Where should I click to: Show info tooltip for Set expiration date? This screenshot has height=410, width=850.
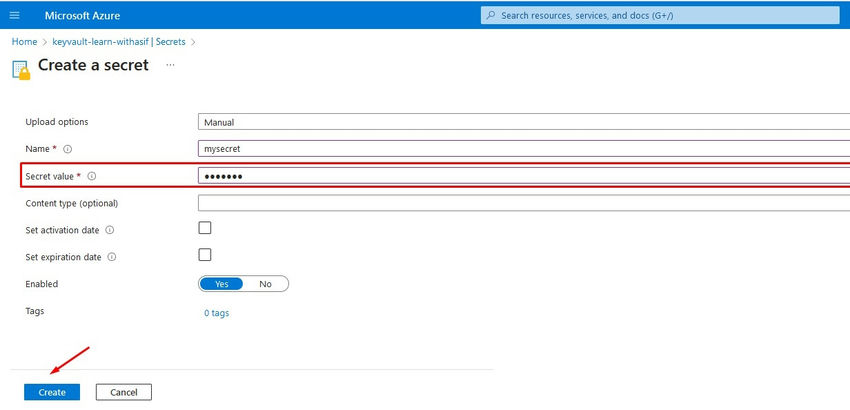(112, 258)
